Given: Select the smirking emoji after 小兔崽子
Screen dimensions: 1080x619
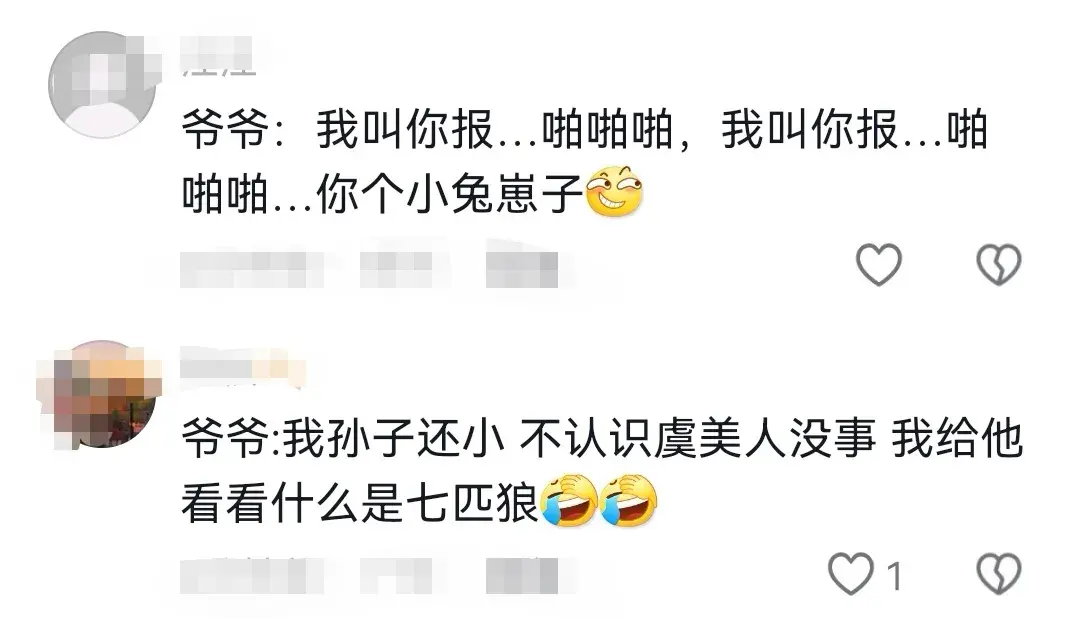Looking at the screenshot, I should point(614,191).
